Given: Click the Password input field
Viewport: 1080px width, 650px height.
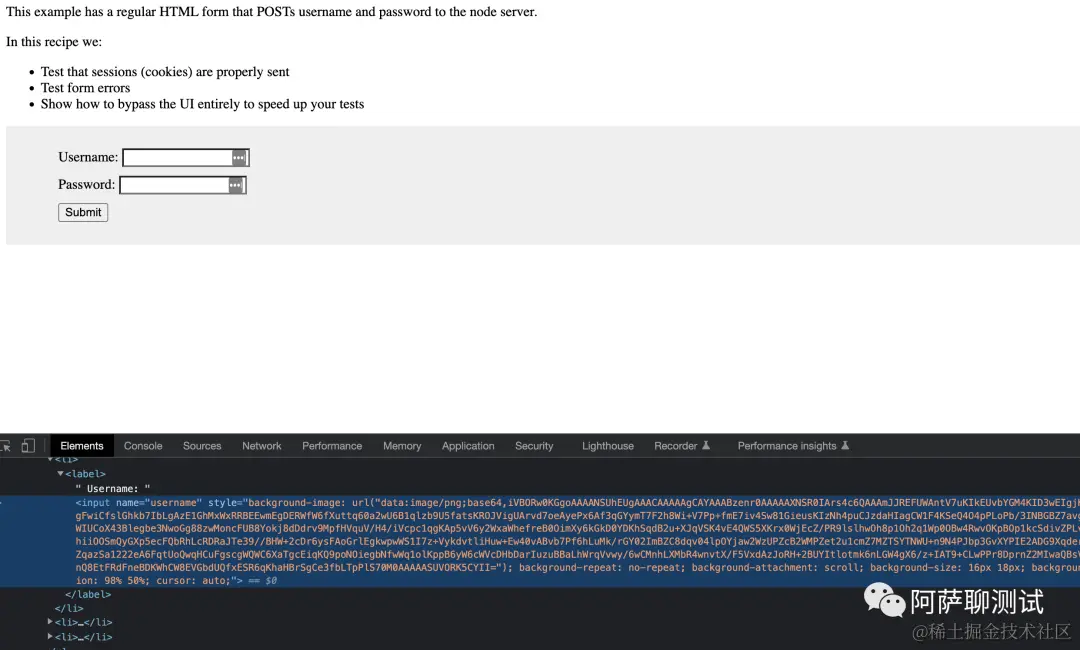Looking at the screenshot, I should coord(183,185).
